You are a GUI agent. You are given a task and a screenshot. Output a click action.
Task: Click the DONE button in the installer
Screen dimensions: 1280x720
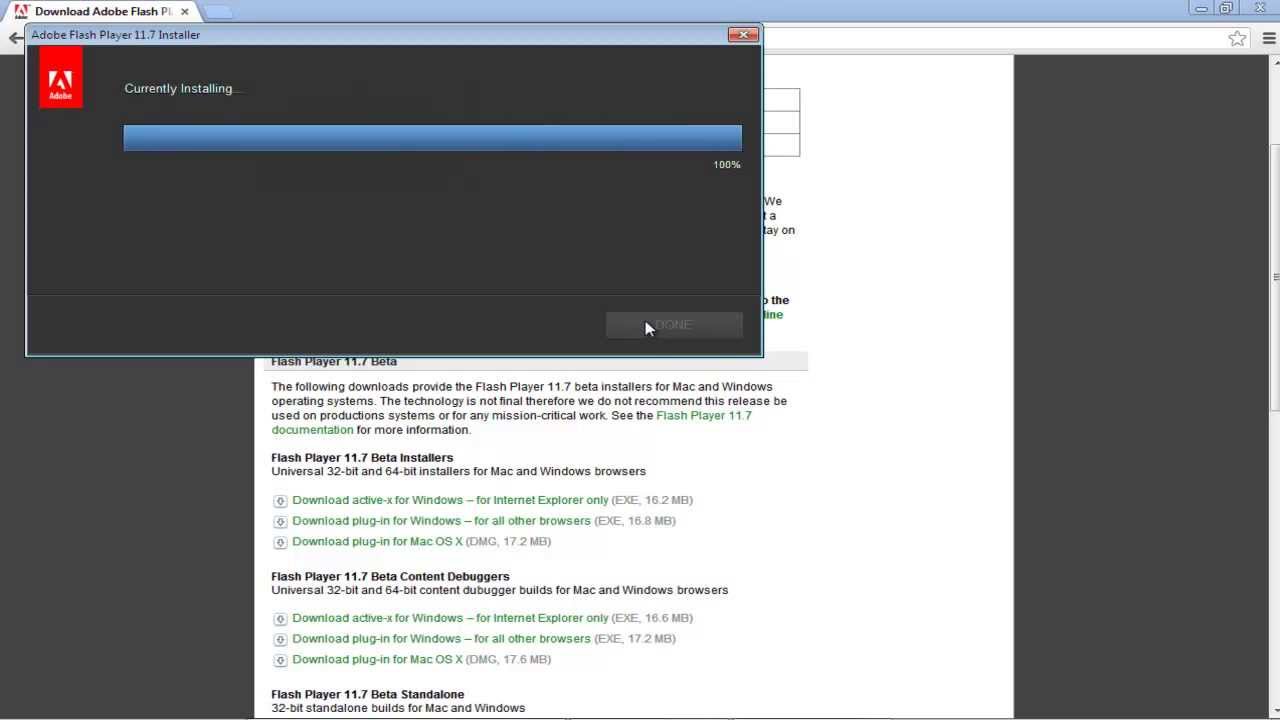pyautogui.click(x=674, y=325)
